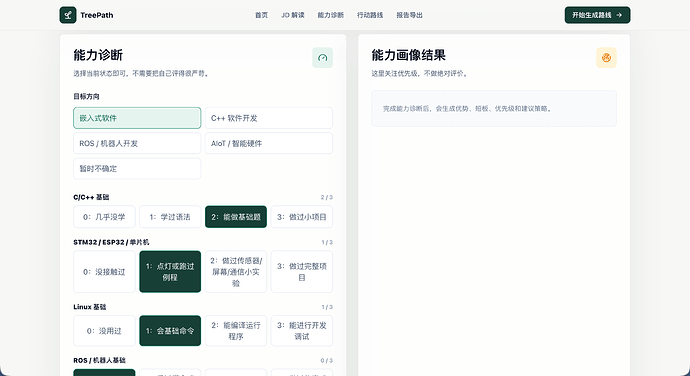Set C/C++ level to 1：学过语法
This screenshot has width=690, height=376.
[170, 217]
